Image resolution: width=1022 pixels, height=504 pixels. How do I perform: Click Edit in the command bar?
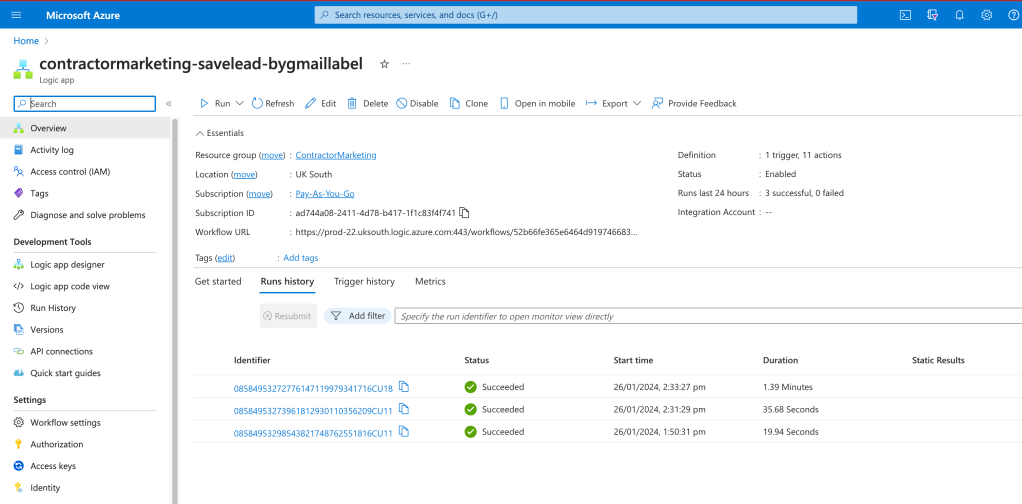(x=321, y=103)
